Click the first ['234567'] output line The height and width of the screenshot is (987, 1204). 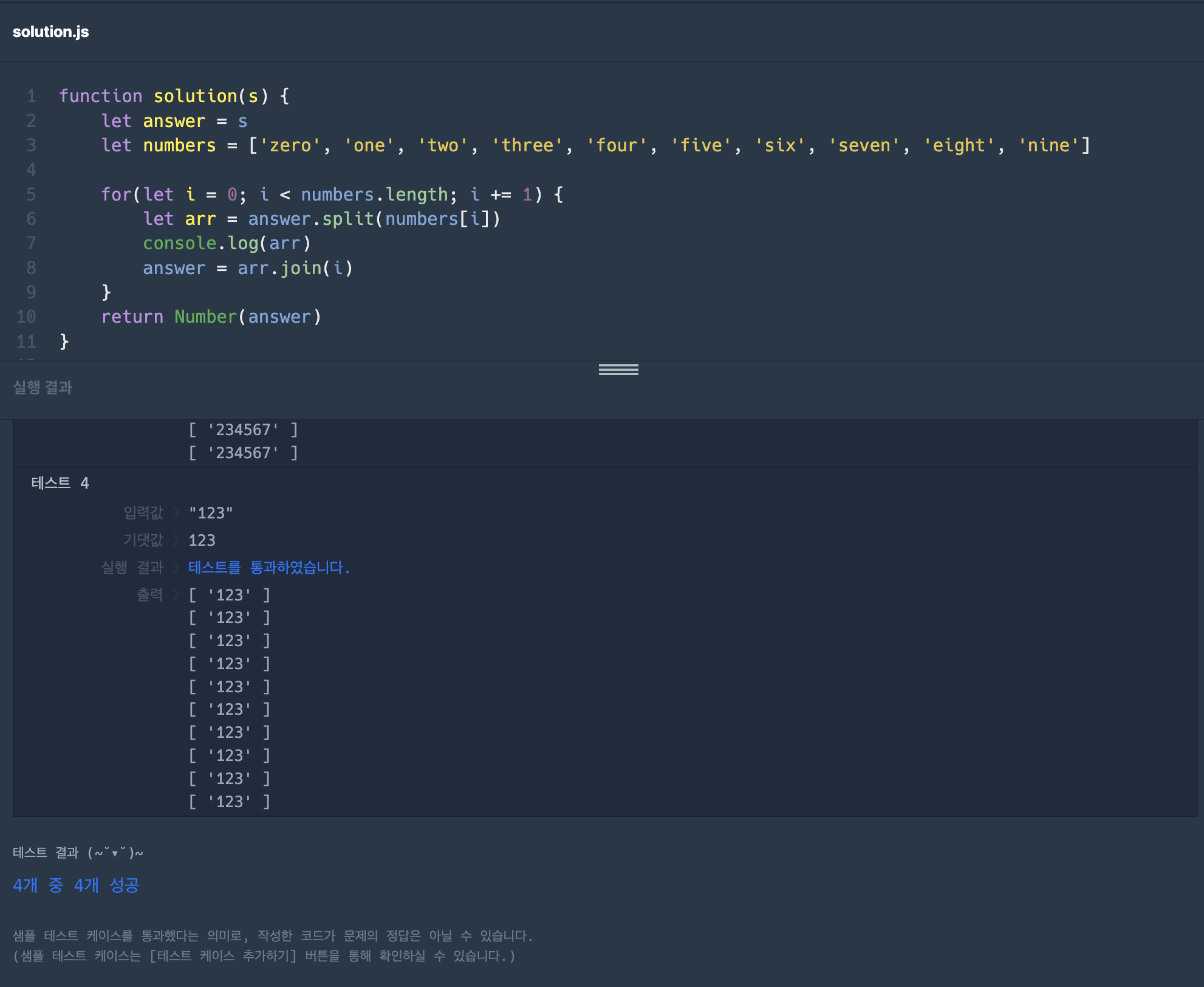pos(242,430)
